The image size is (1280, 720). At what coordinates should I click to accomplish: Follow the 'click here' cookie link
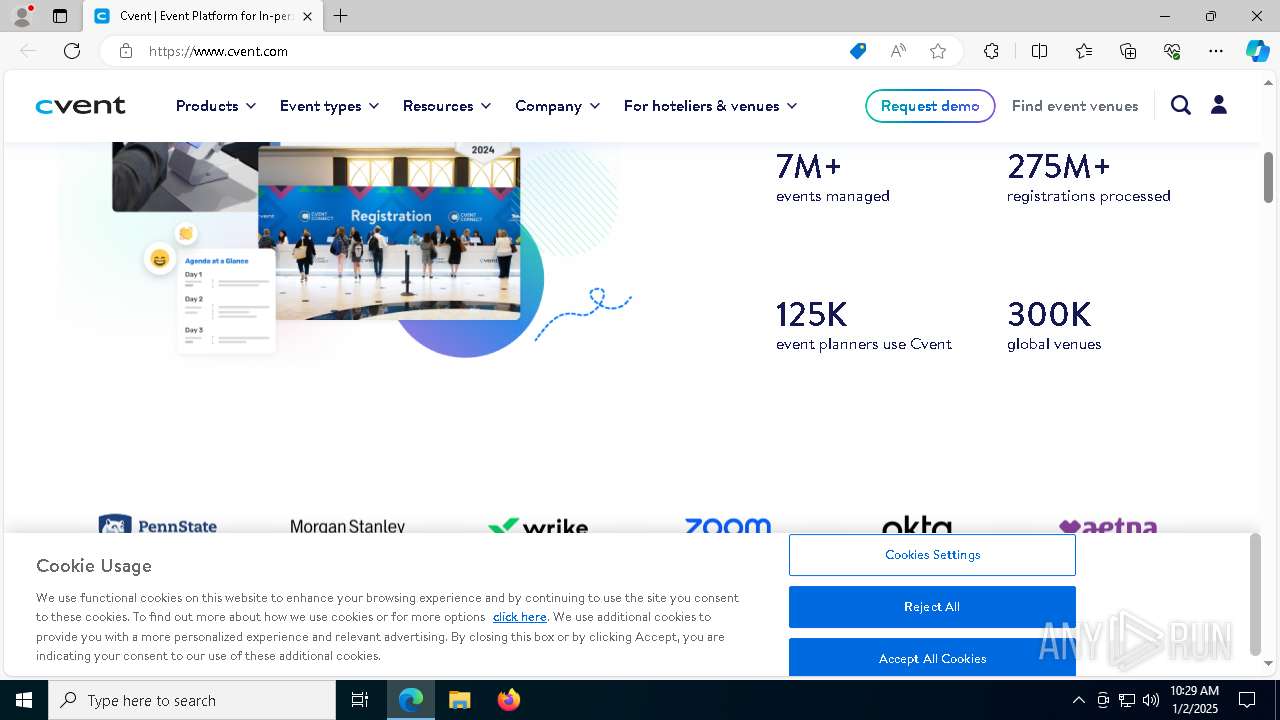519,617
